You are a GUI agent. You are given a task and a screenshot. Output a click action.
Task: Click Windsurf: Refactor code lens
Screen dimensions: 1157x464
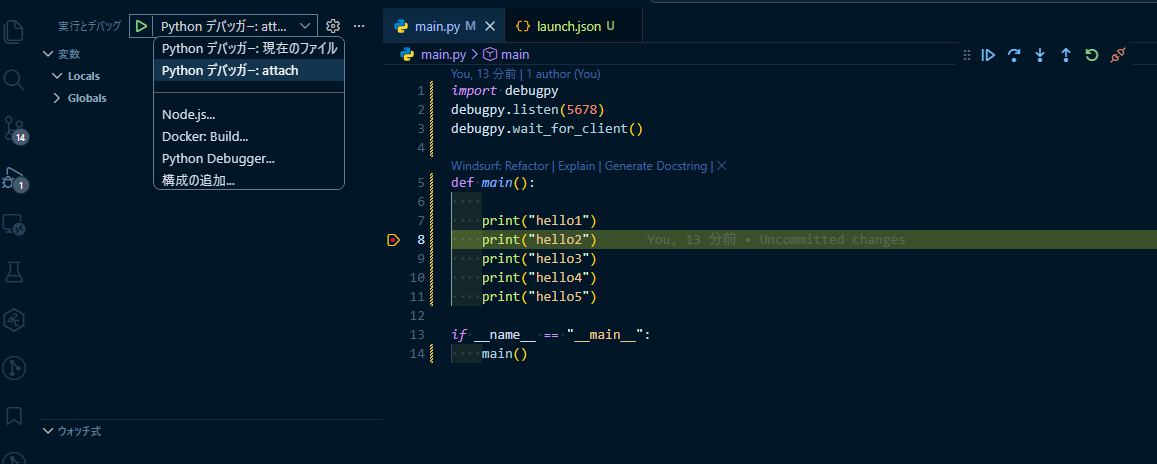pyautogui.click(x=499, y=166)
